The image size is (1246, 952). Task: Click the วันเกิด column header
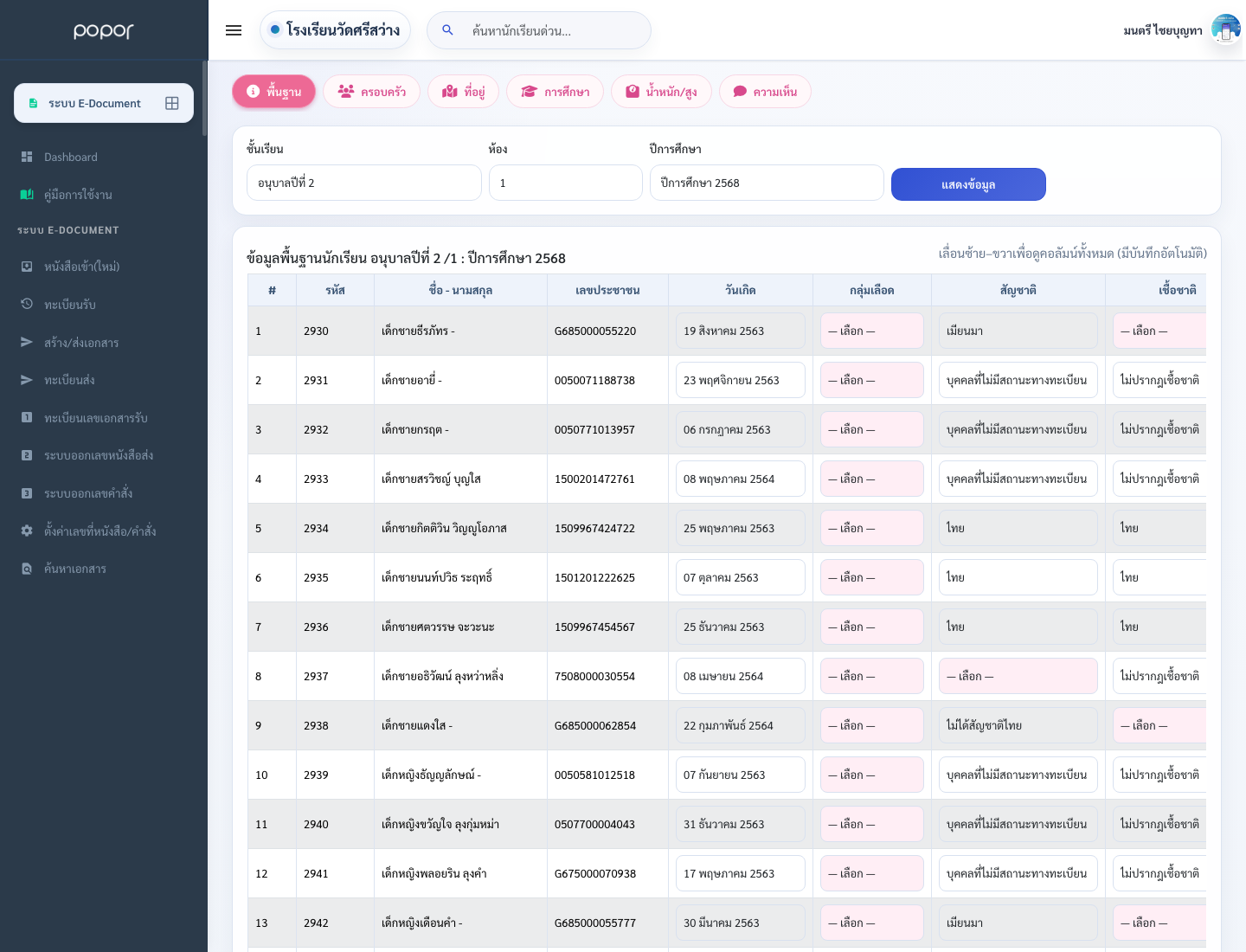[741, 290]
